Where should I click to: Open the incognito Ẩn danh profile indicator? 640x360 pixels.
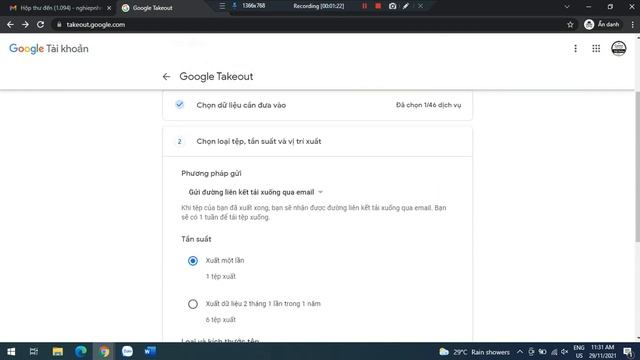pyautogui.click(x=602, y=24)
